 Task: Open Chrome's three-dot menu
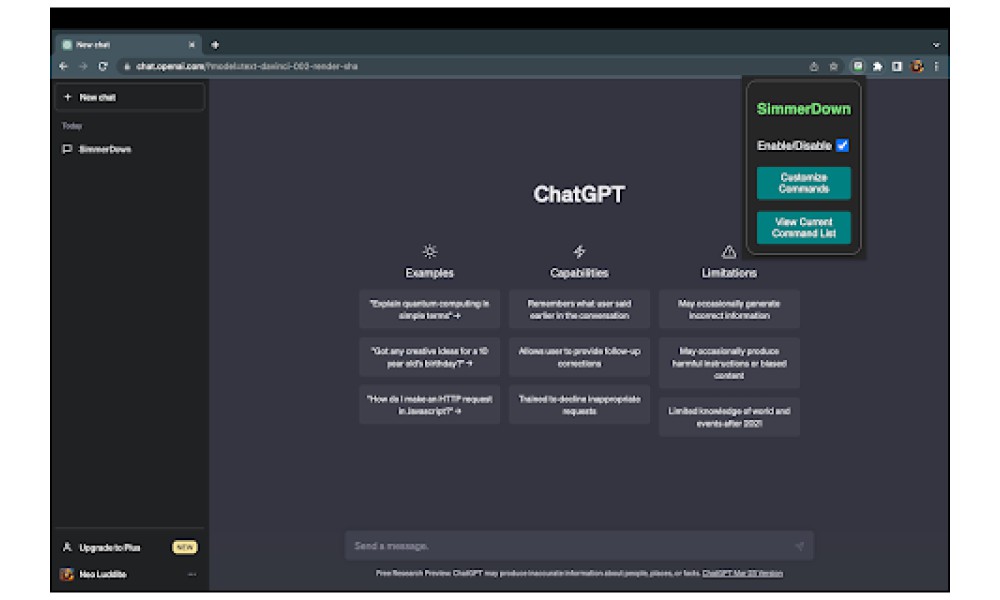(936, 66)
